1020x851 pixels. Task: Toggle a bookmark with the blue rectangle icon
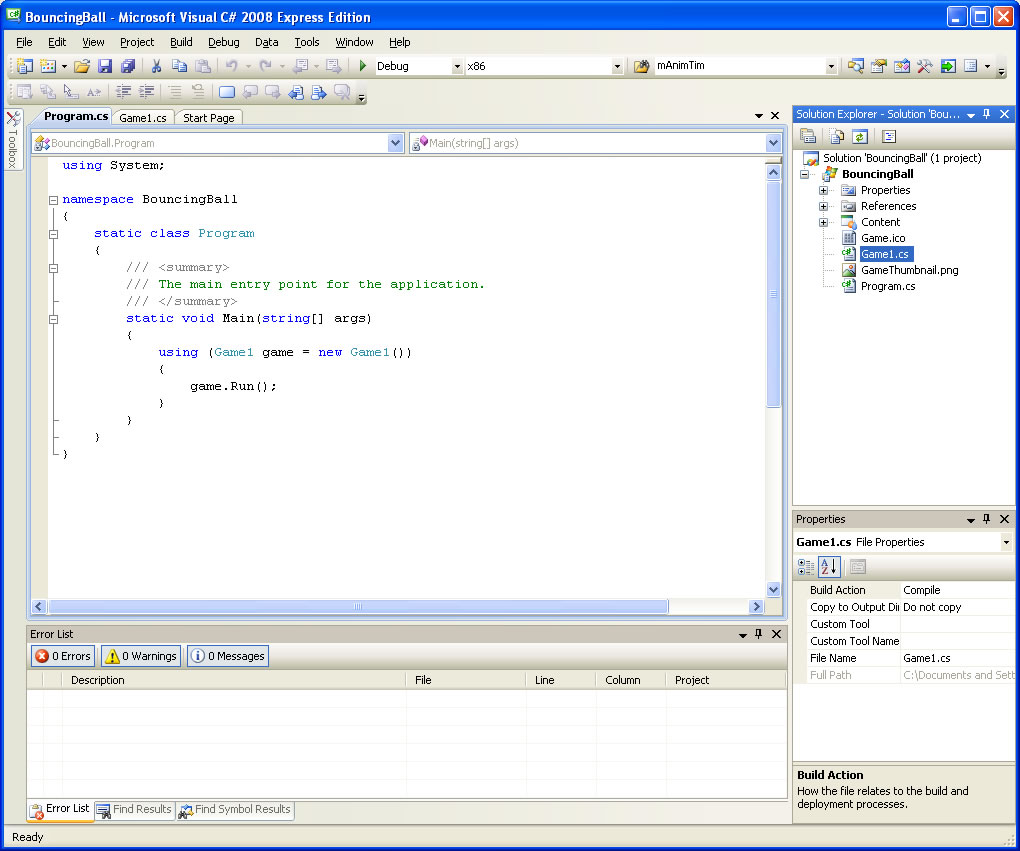coord(226,92)
